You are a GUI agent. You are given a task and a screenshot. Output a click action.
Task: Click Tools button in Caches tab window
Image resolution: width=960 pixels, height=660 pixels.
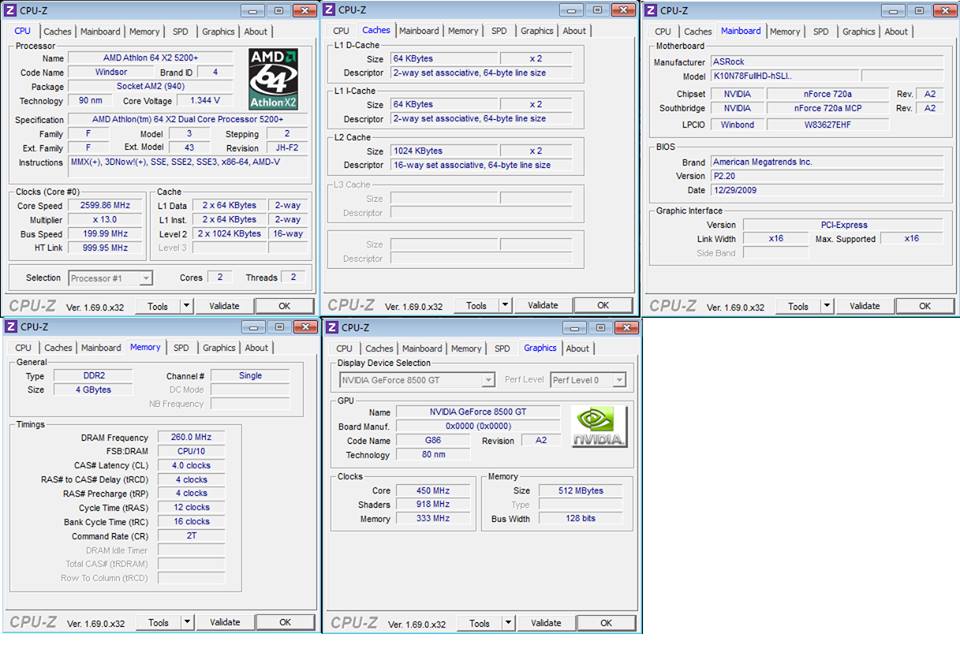tap(476, 305)
